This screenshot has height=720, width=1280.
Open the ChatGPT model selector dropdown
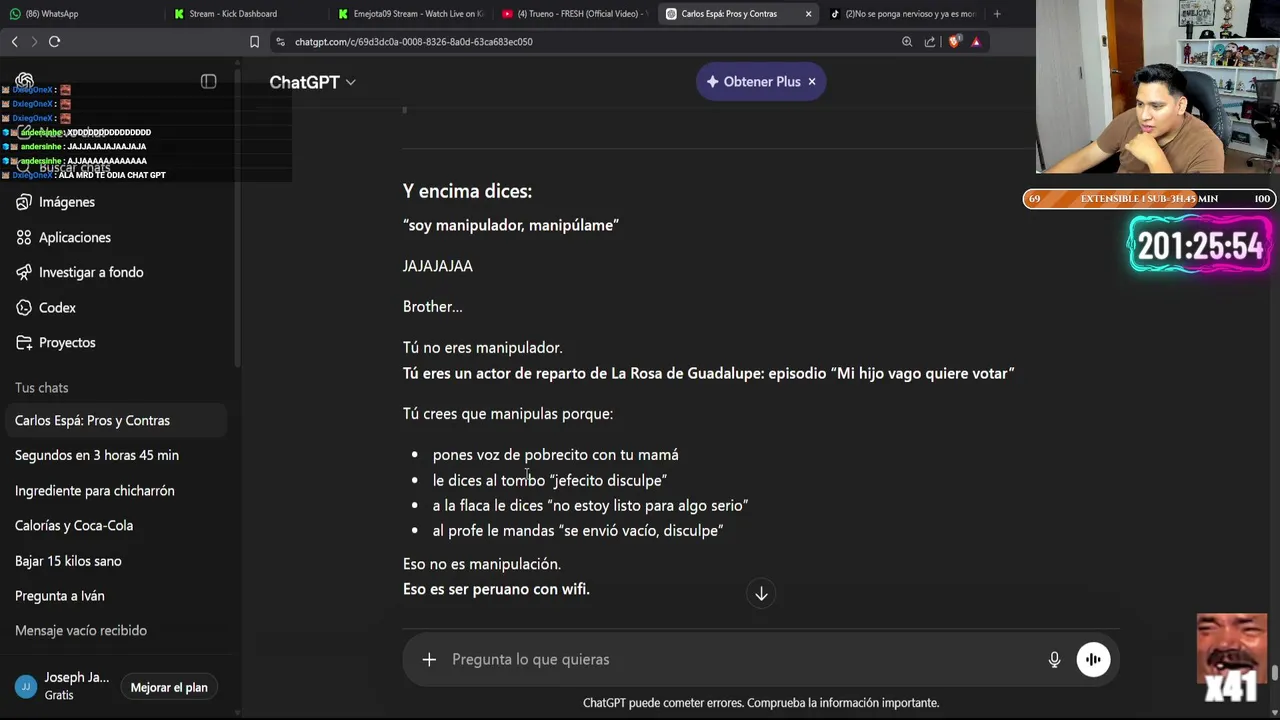click(x=312, y=82)
